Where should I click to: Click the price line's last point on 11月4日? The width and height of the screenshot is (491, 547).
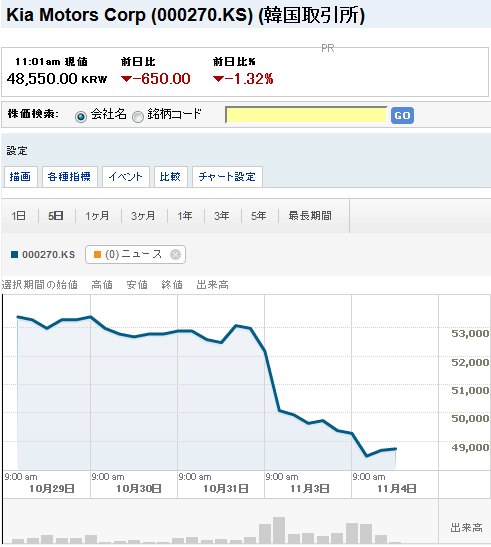(x=395, y=449)
